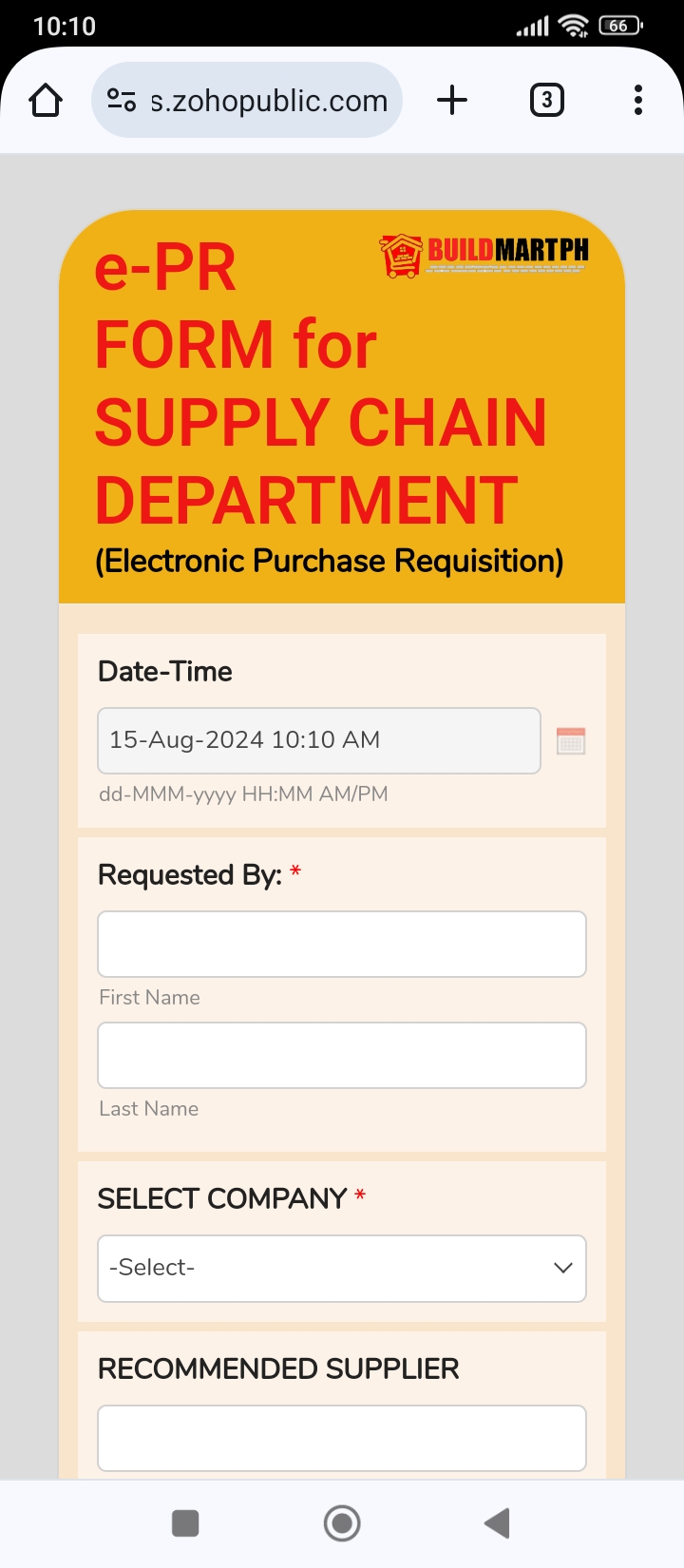The width and height of the screenshot is (684, 1568).
Task: Open a new tab with plus icon
Action: click(452, 100)
